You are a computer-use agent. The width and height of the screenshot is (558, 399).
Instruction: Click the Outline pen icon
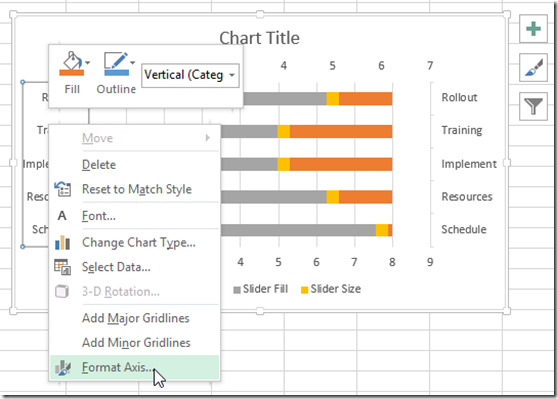(116, 64)
